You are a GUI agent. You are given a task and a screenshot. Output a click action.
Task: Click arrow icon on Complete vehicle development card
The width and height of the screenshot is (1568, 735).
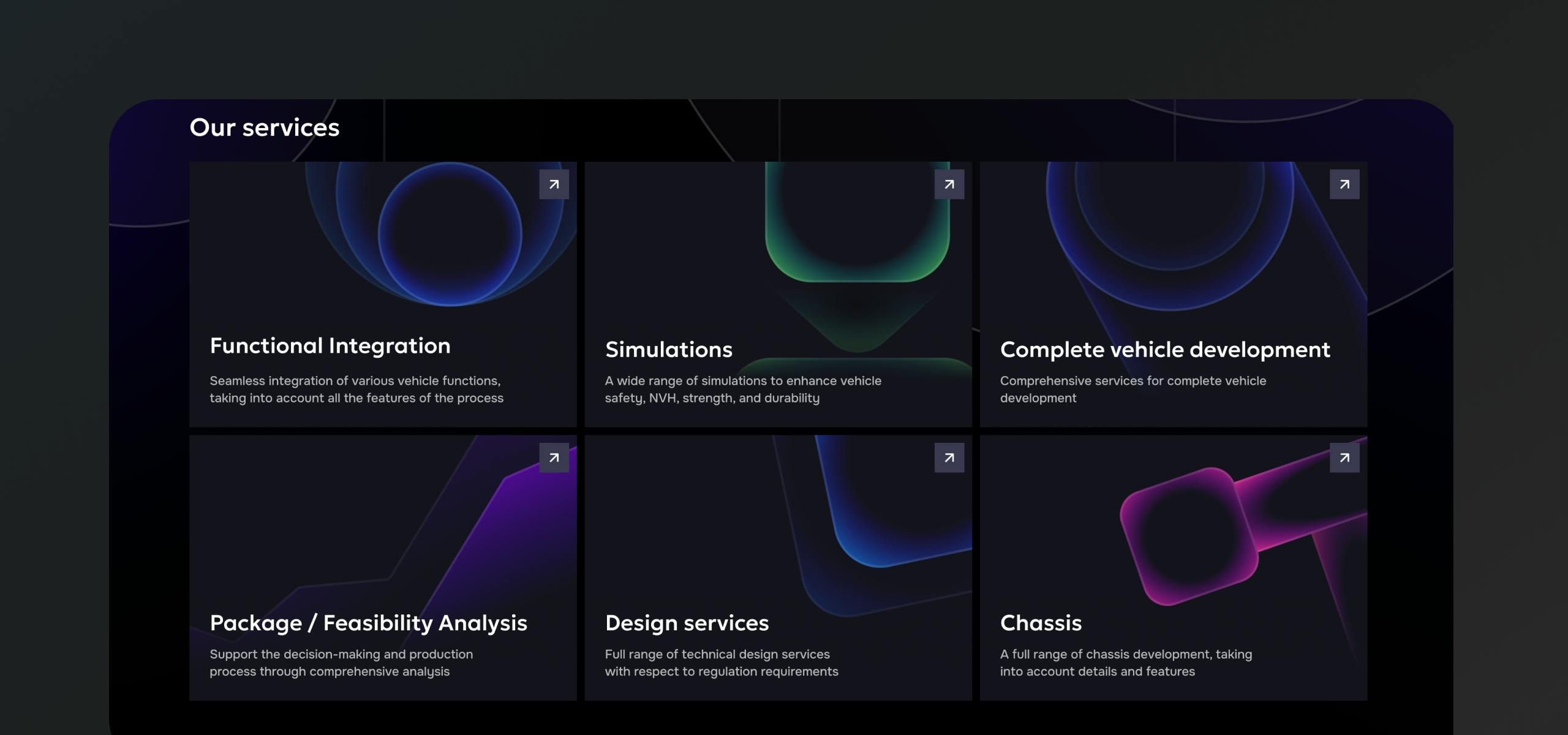[1344, 184]
